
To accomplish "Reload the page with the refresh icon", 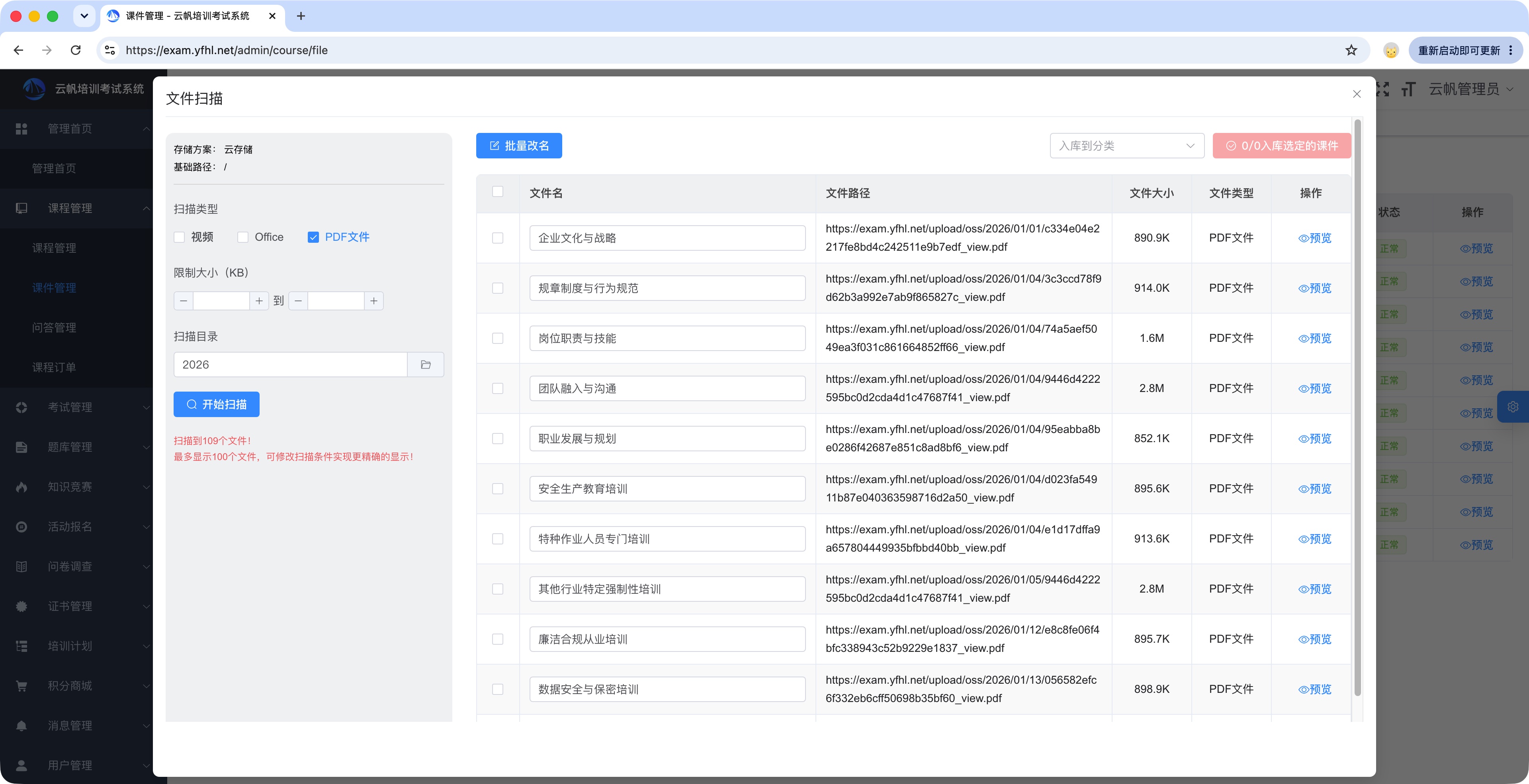I will 75,51.
